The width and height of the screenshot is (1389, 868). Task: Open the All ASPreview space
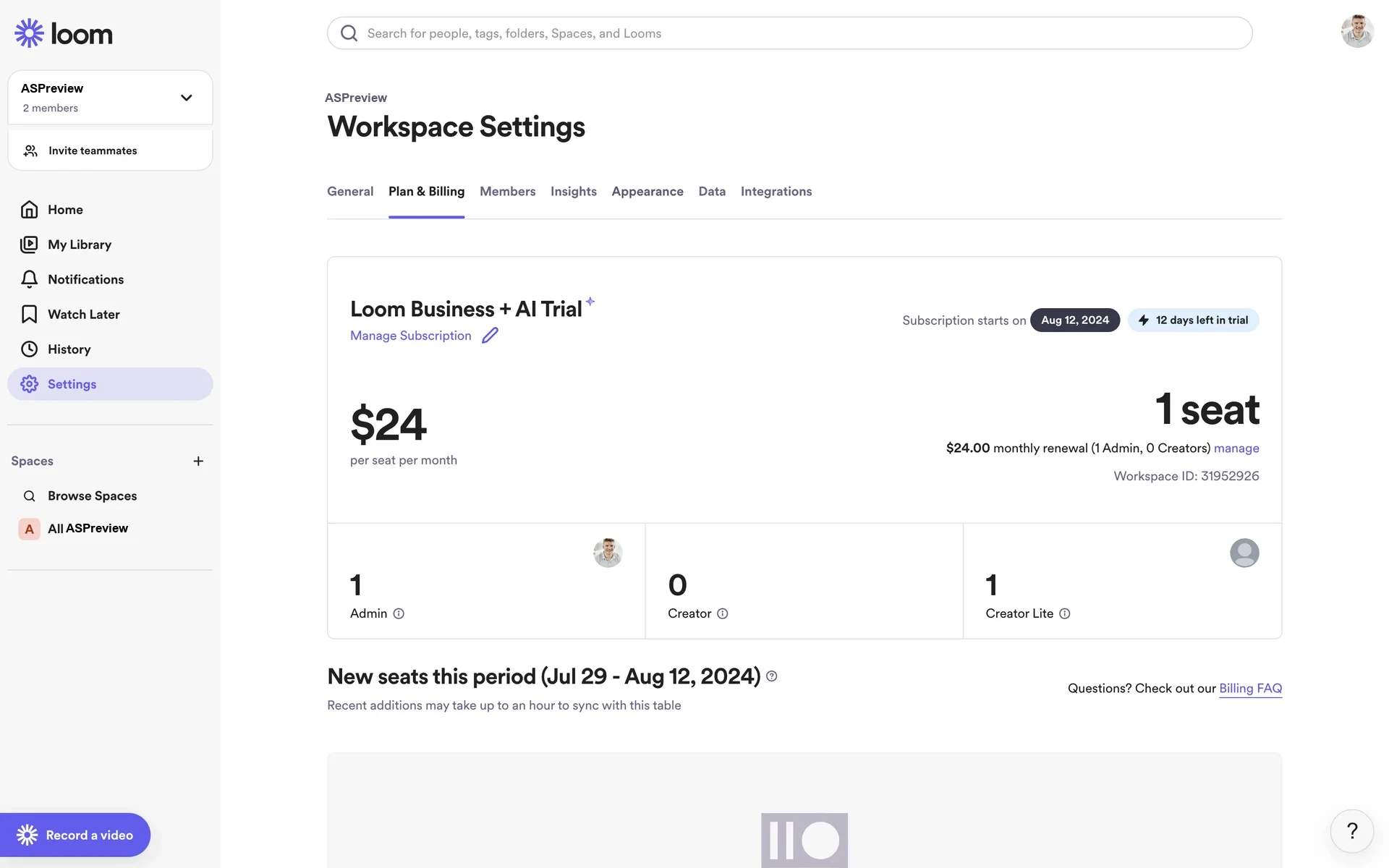coord(110,529)
